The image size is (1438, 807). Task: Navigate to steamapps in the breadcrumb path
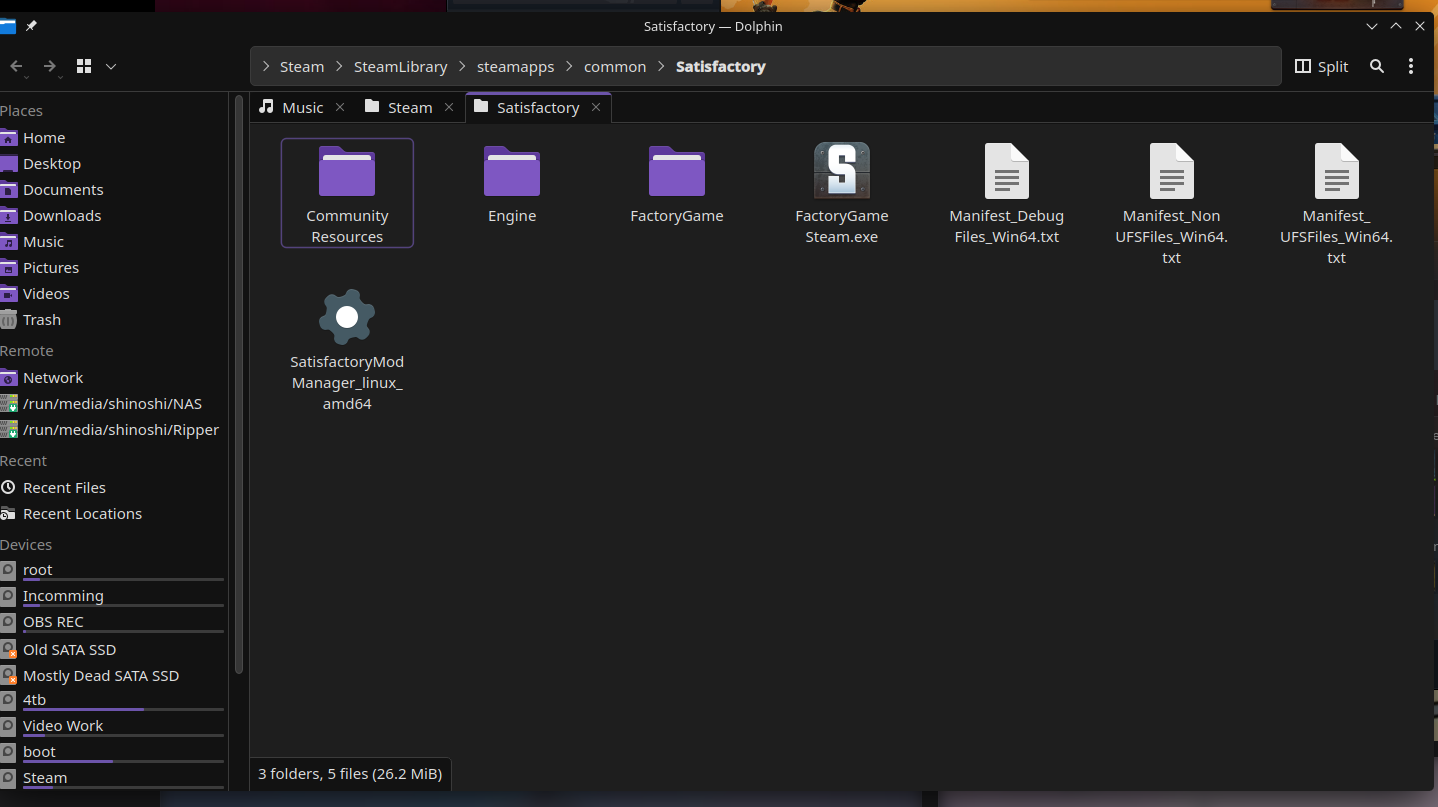click(x=516, y=67)
